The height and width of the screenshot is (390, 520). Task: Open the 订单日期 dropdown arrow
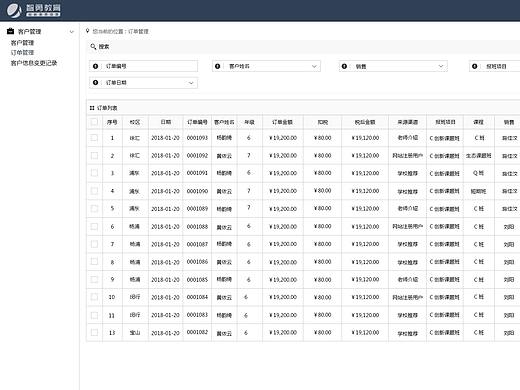coord(191,83)
